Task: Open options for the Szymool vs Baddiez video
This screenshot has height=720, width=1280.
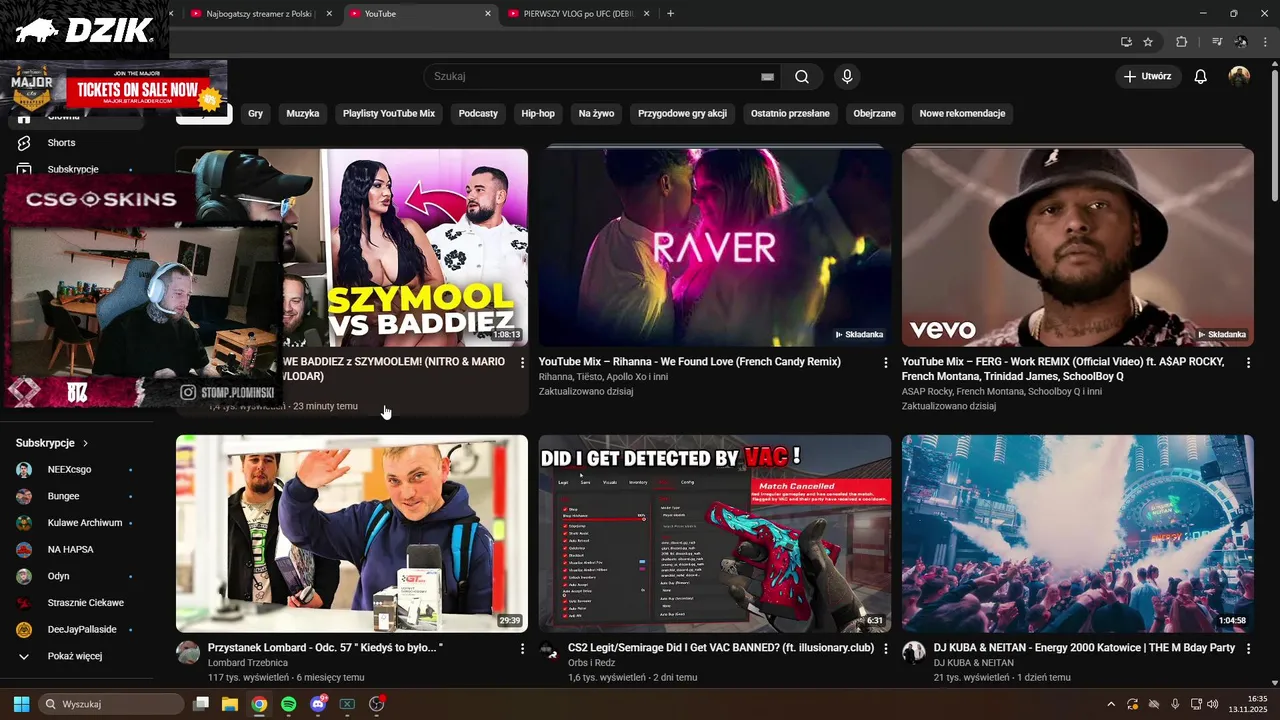Action: coord(522,363)
